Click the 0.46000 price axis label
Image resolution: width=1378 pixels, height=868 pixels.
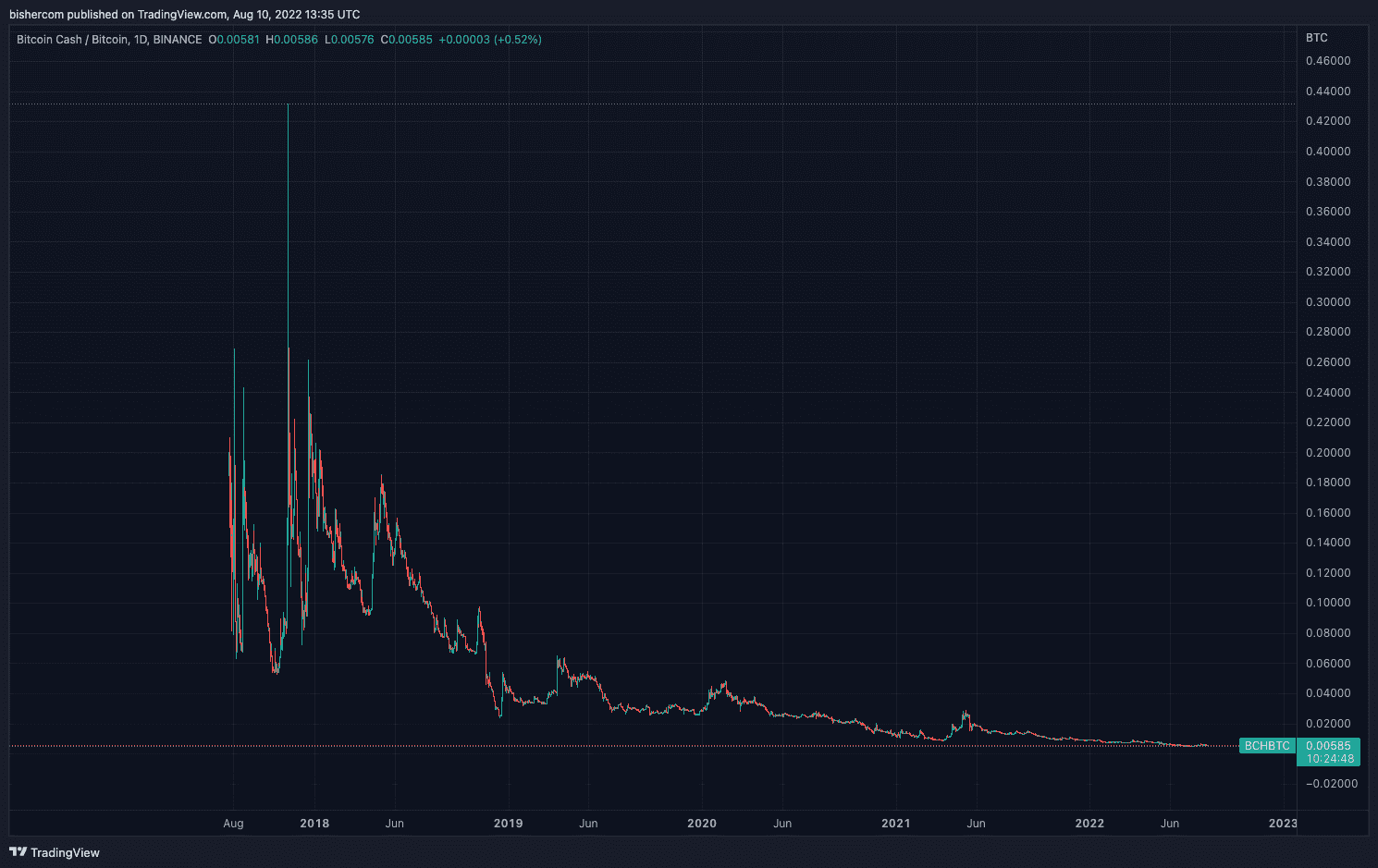click(1328, 61)
